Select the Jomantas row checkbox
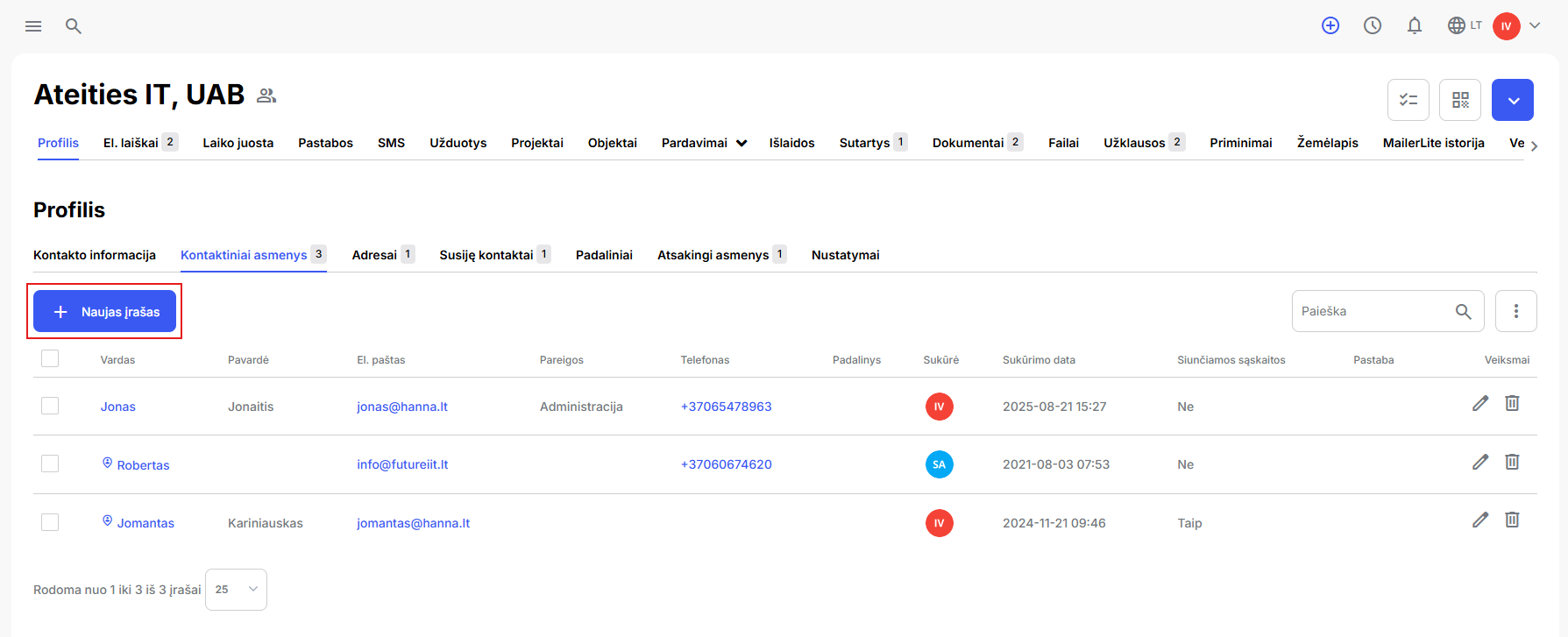Image resolution: width=1568 pixels, height=637 pixels. 50,522
